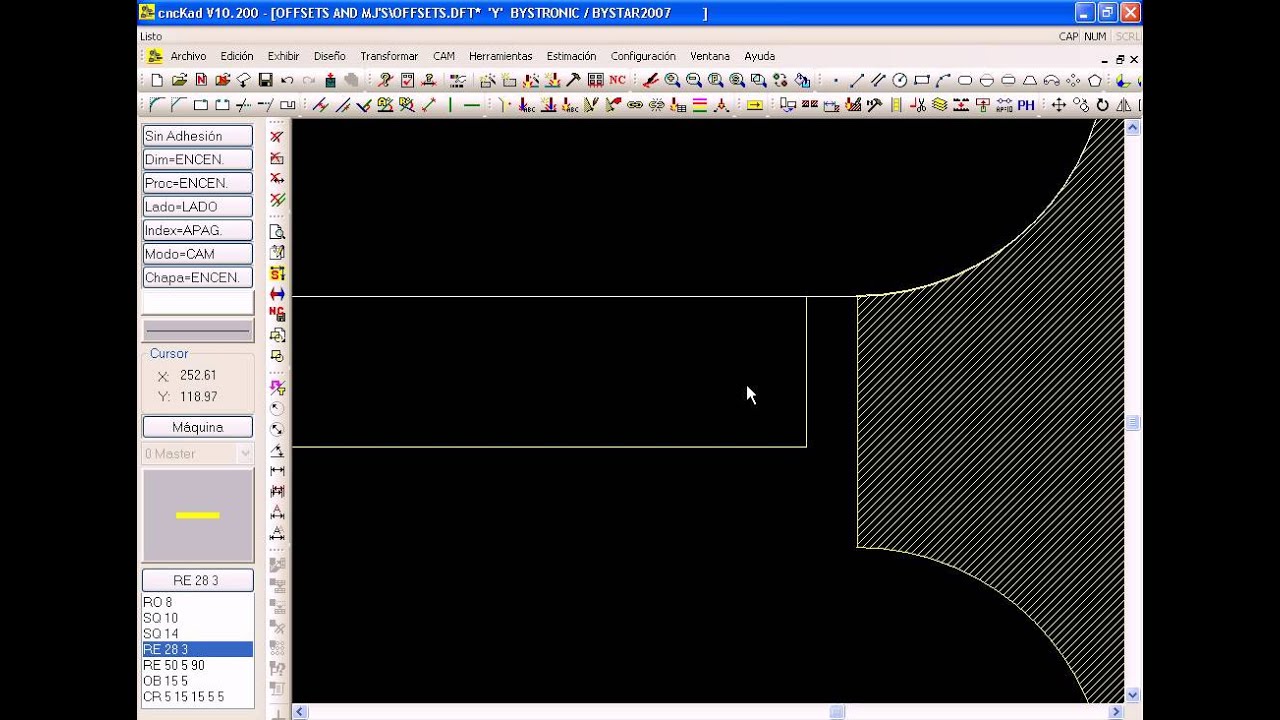Select OB 15 5 in the tool list
Screen dimensions: 1280x720
[x=198, y=681]
